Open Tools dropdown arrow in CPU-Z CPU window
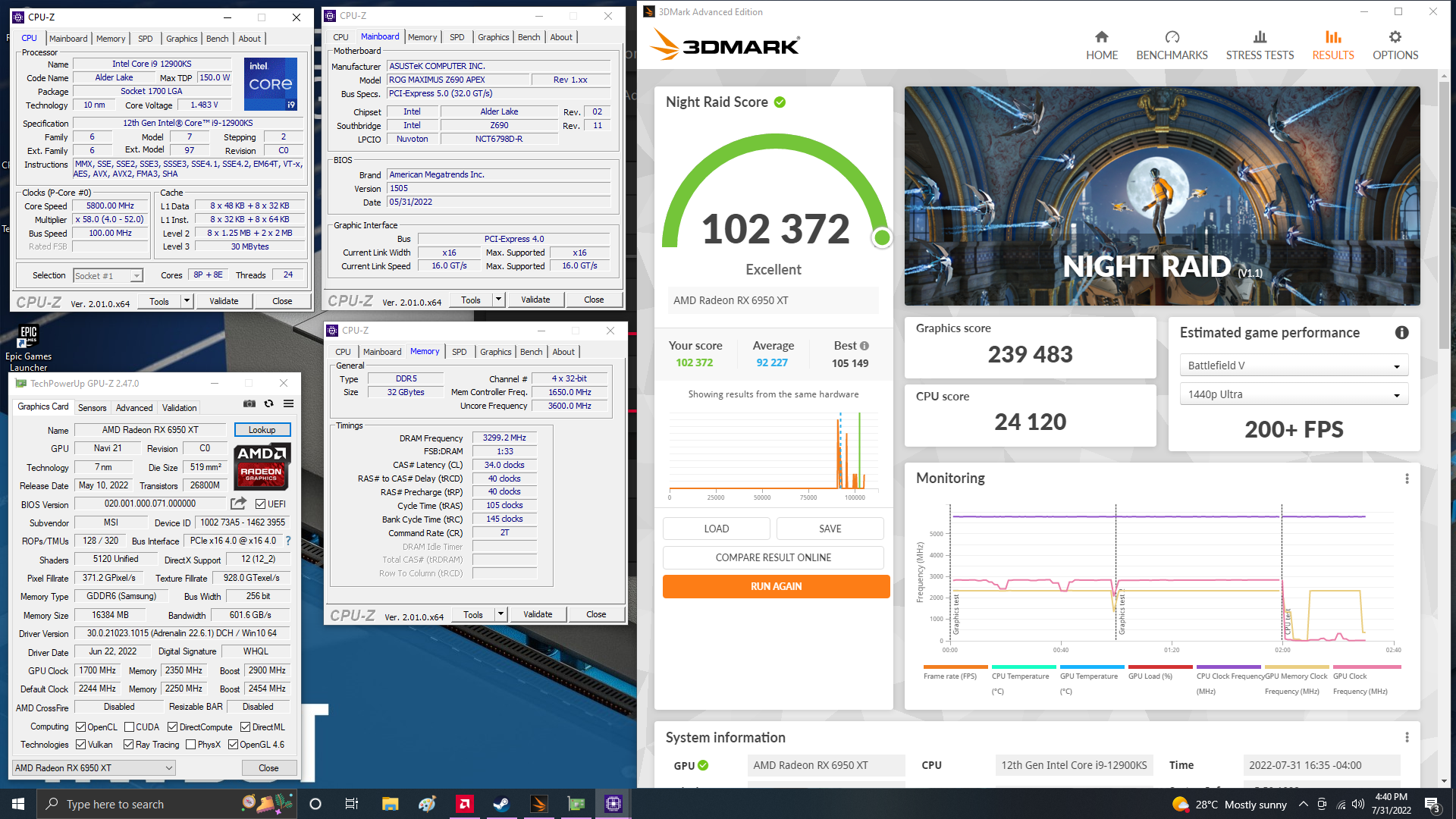This screenshot has height=819, width=1456. (x=187, y=301)
